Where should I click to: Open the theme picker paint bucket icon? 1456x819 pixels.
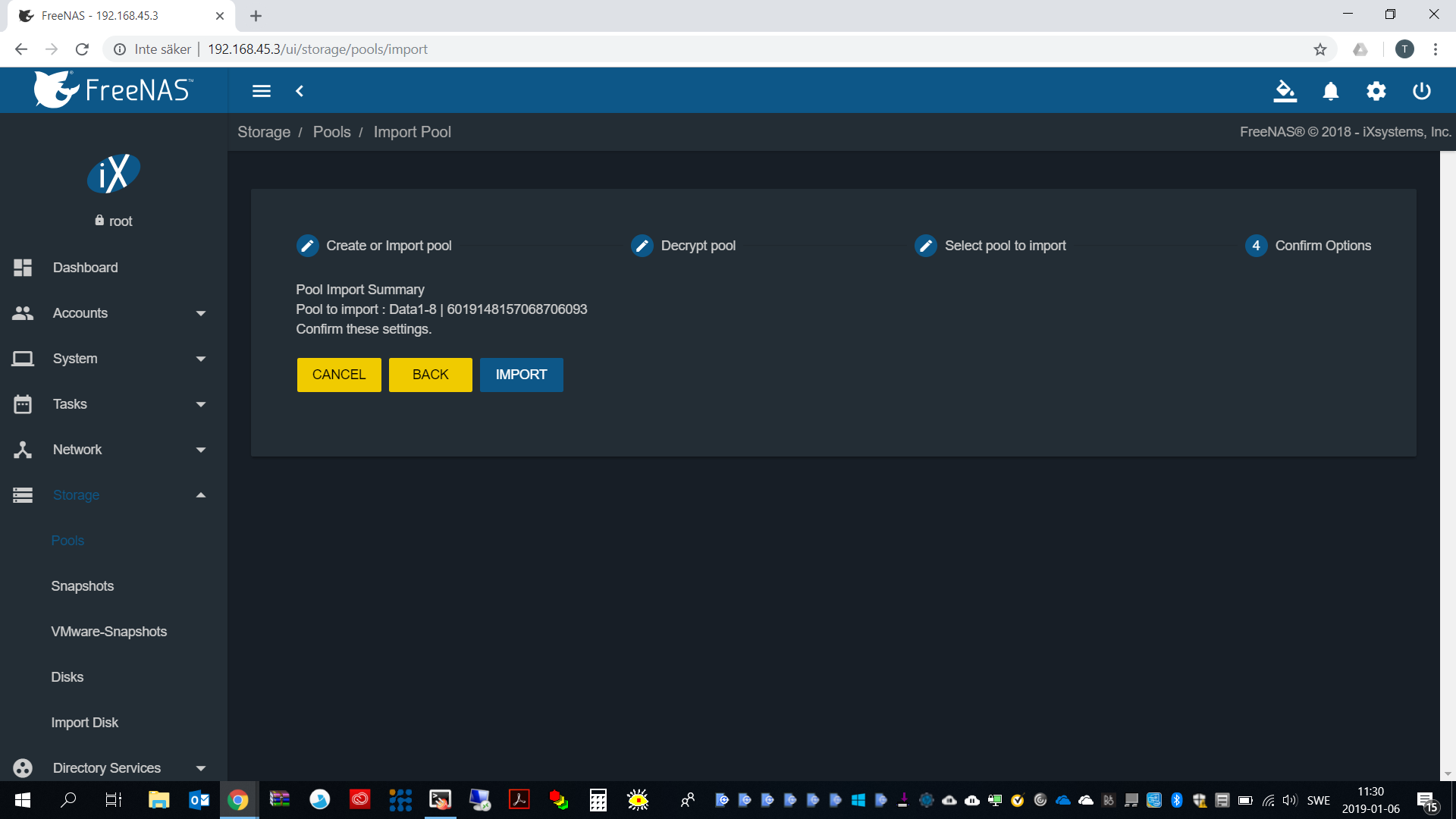(x=1285, y=91)
